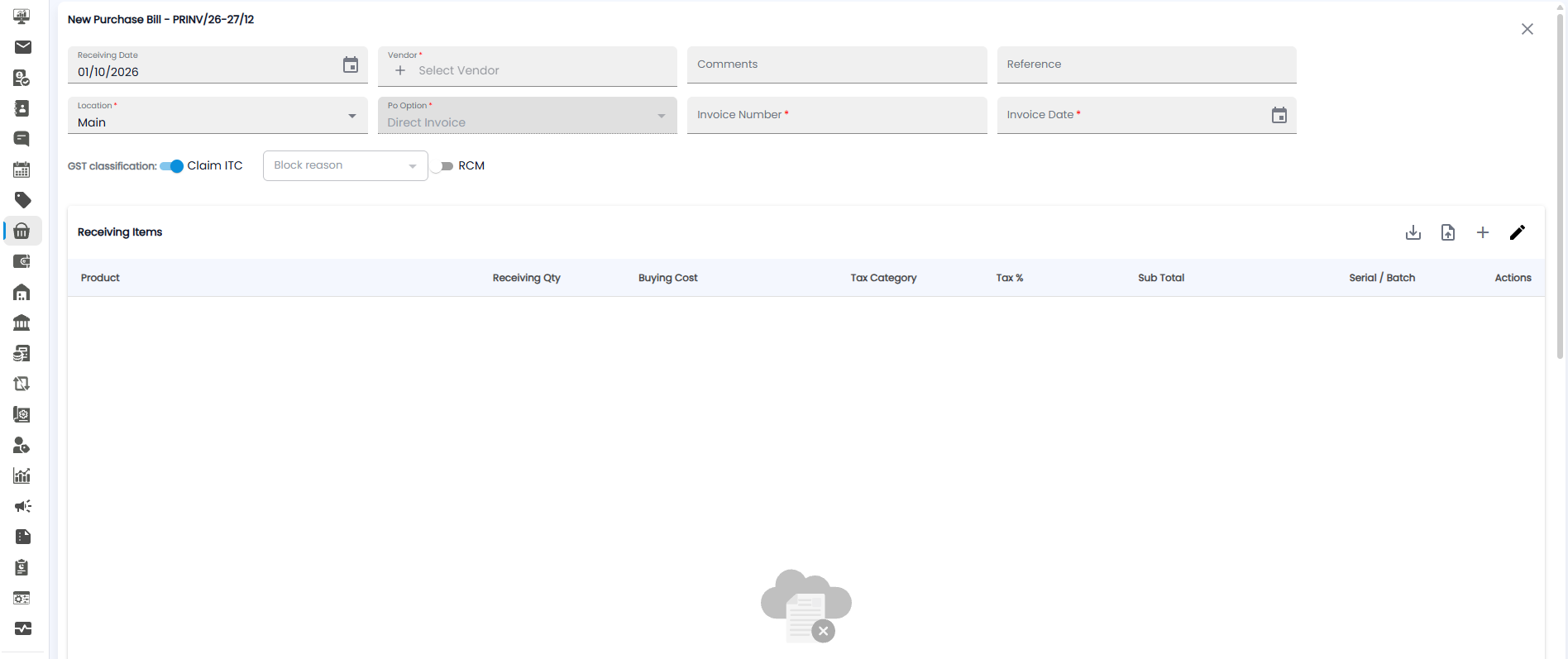1568x659 pixels.
Task: Click the Invoice Date input field
Action: coord(1147,115)
